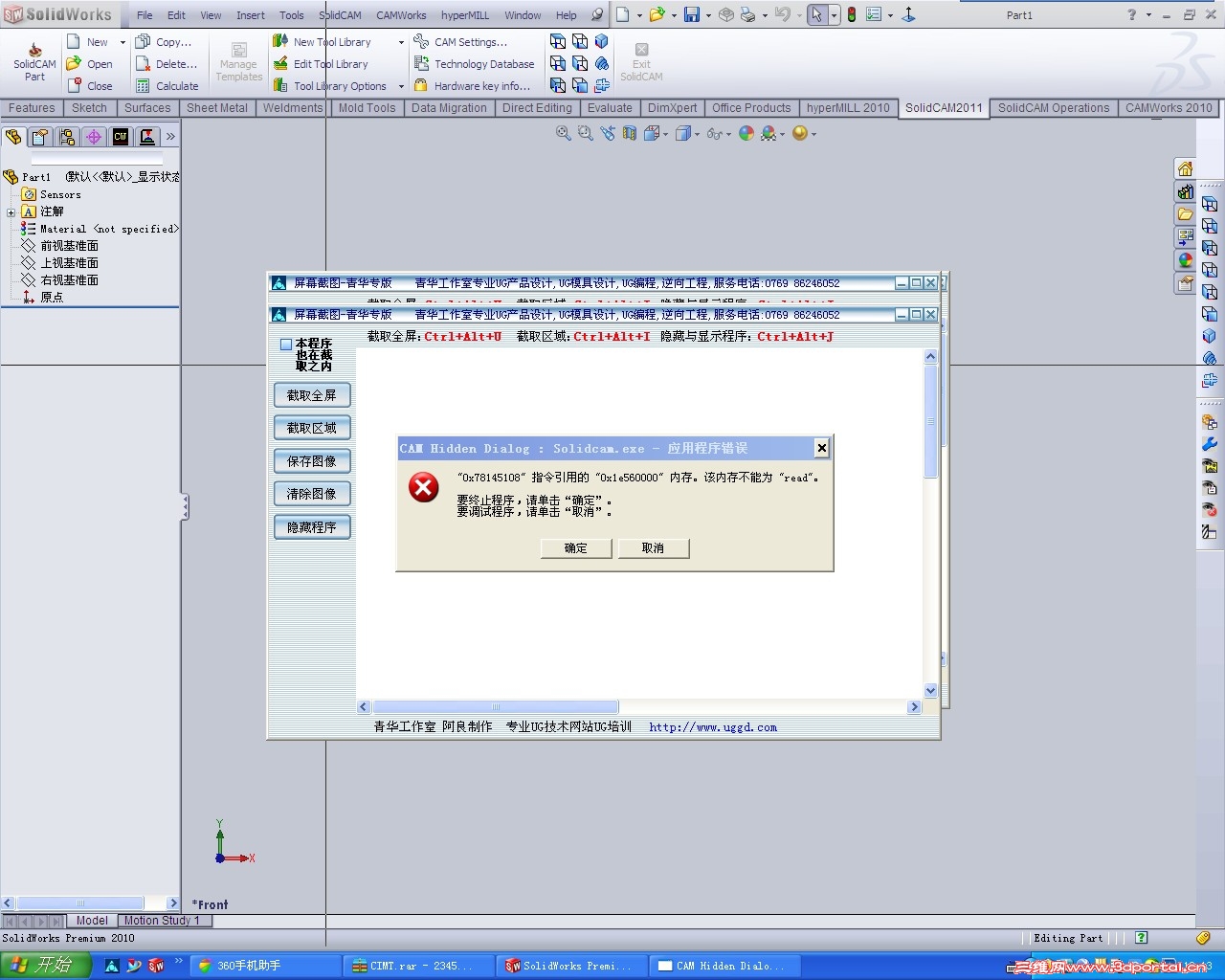Show more manager tabs via the chevron
Image resolution: width=1225 pixels, height=980 pixels.
tap(170, 137)
